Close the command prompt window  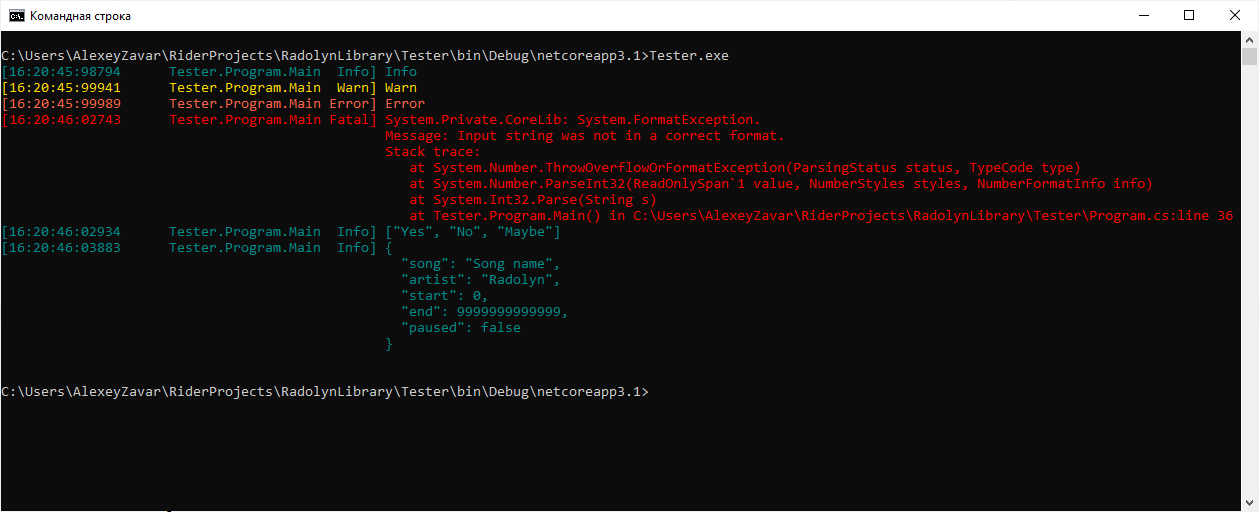pos(1235,15)
